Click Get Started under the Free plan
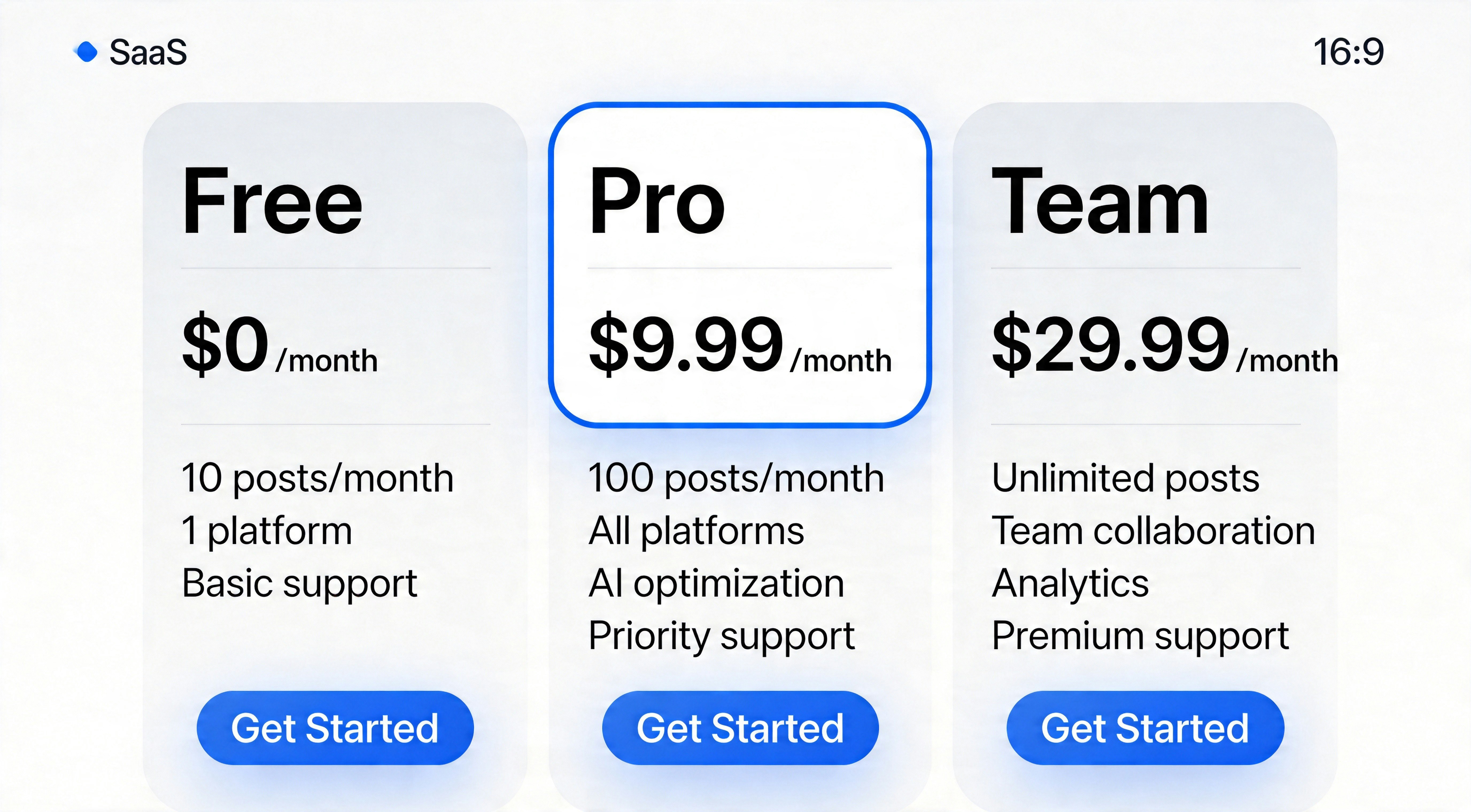The height and width of the screenshot is (812, 1471). pyautogui.click(x=335, y=728)
